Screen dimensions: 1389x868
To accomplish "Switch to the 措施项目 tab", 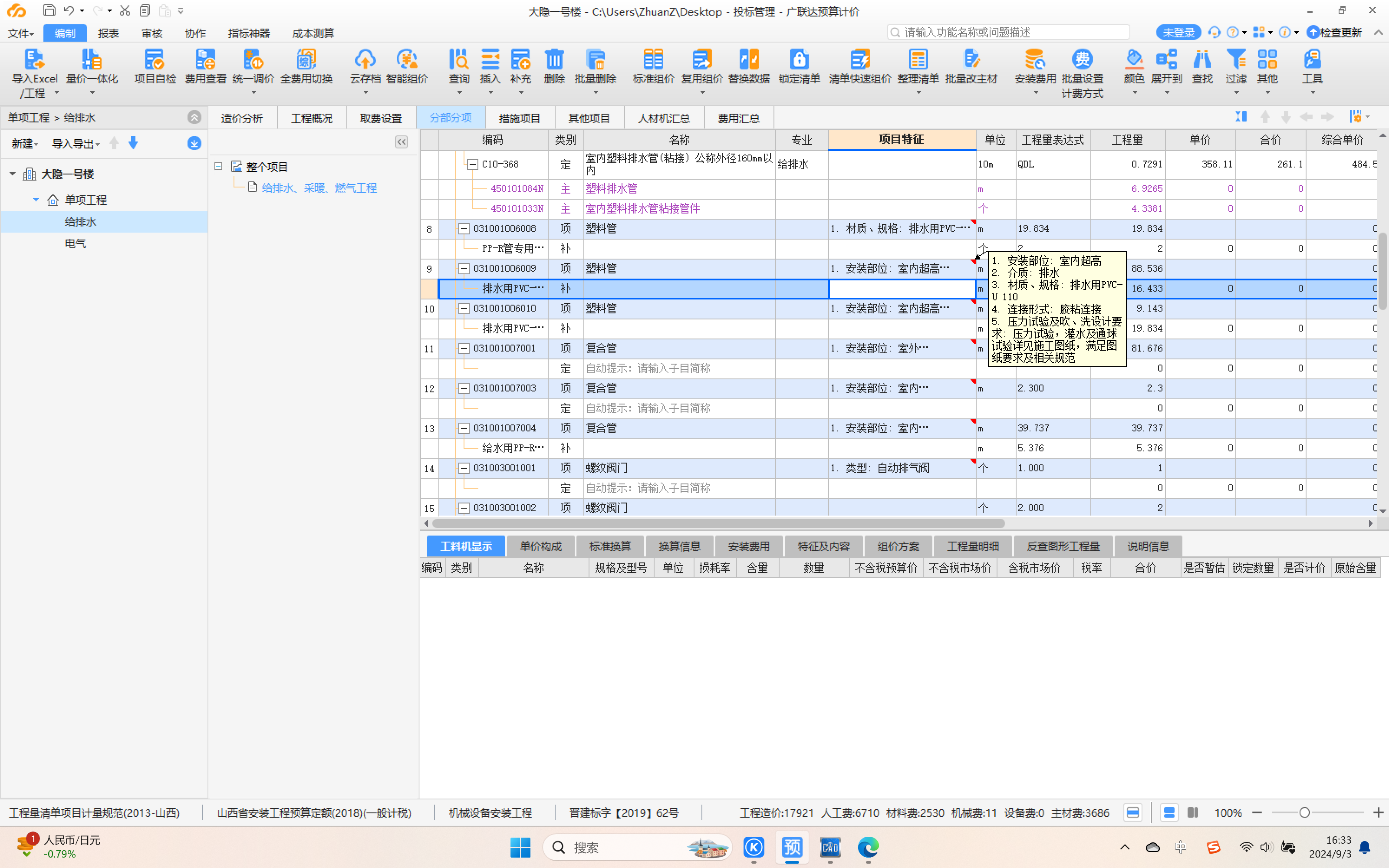I will pyautogui.click(x=520, y=118).
